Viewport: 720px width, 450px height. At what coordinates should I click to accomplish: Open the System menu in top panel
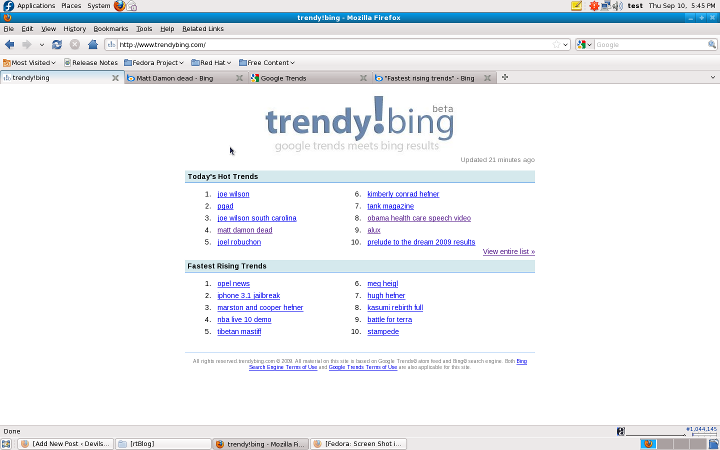pyautogui.click(x=99, y=6)
